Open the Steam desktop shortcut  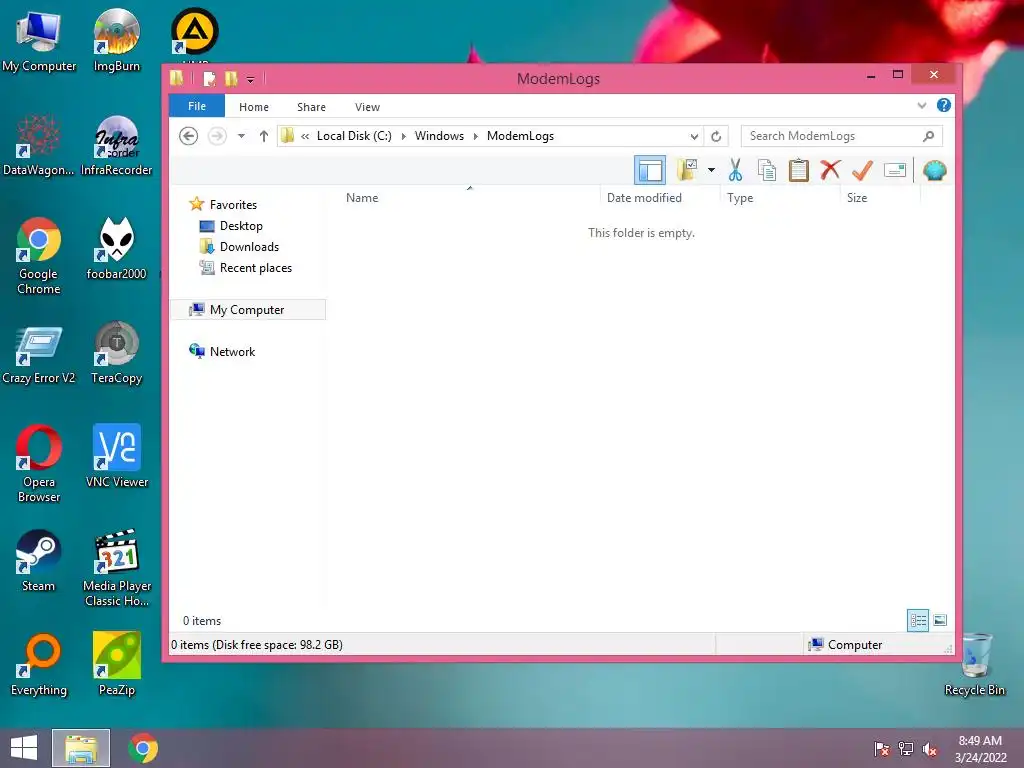(x=39, y=560)
